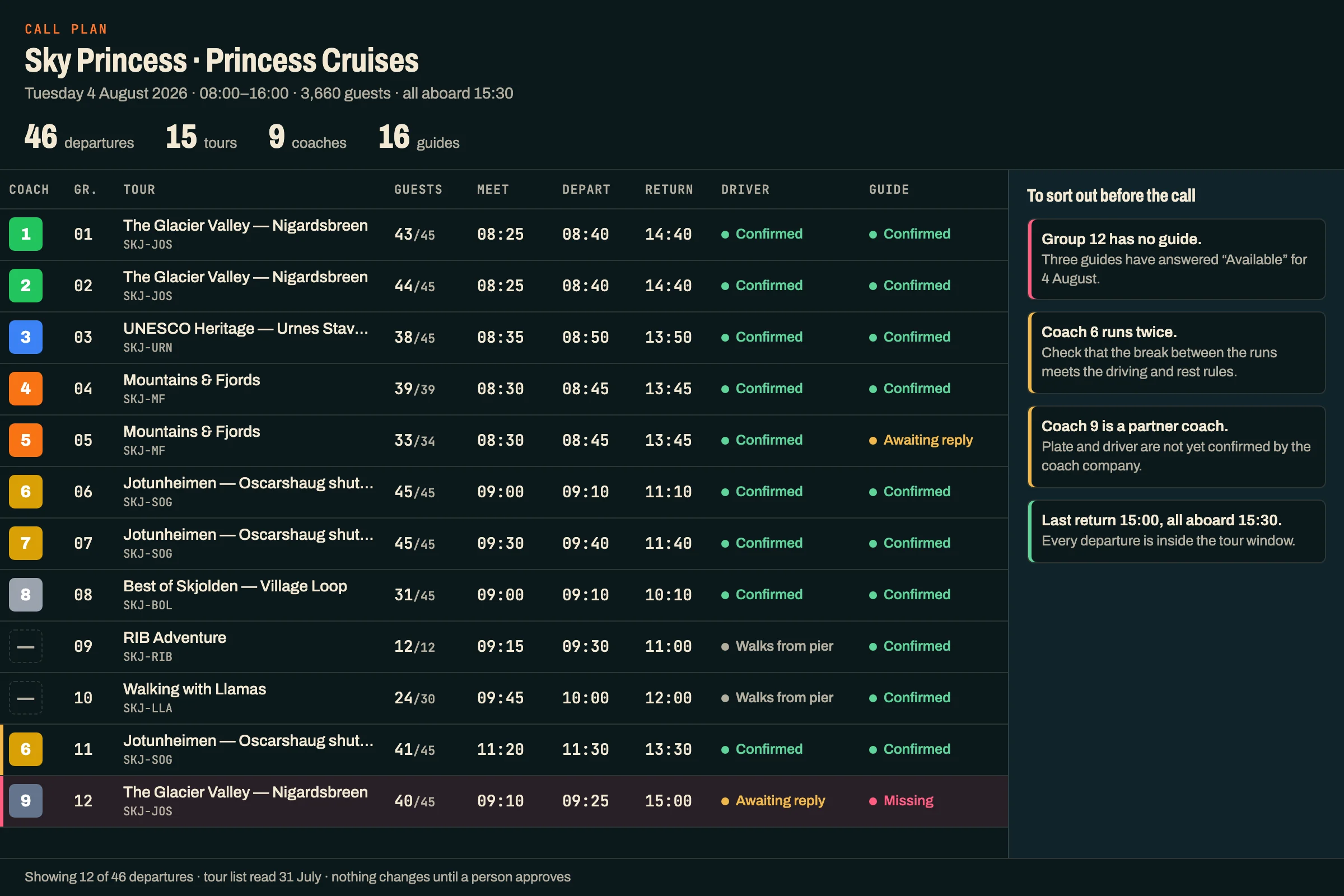Select the yellow coach 7 badge

(x=26, y=543)
